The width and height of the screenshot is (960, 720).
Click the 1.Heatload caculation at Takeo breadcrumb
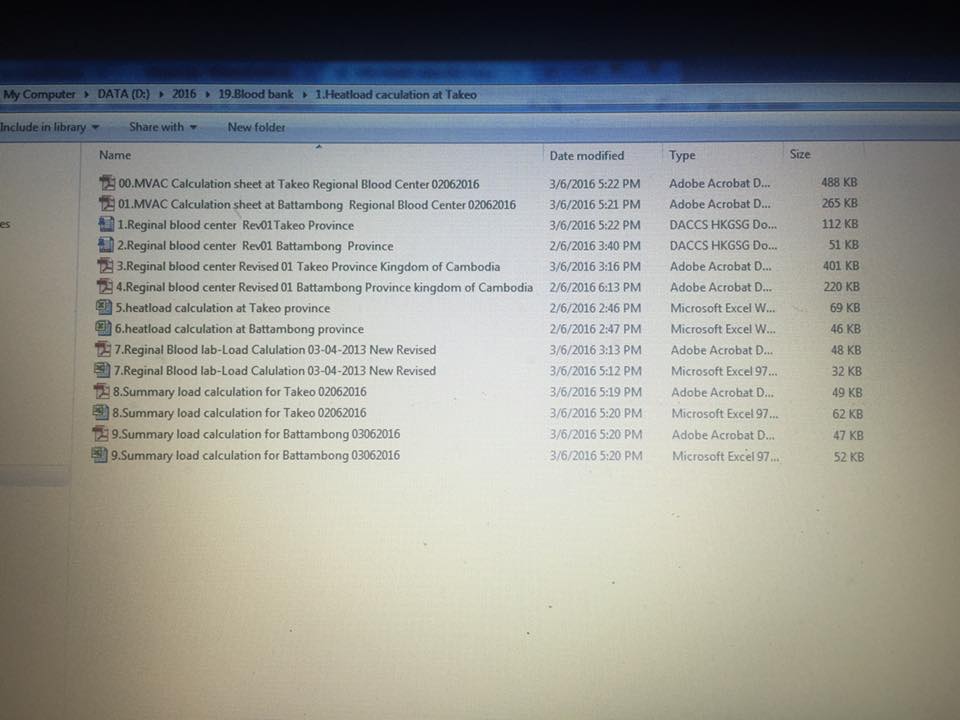(x=396, y=95)
